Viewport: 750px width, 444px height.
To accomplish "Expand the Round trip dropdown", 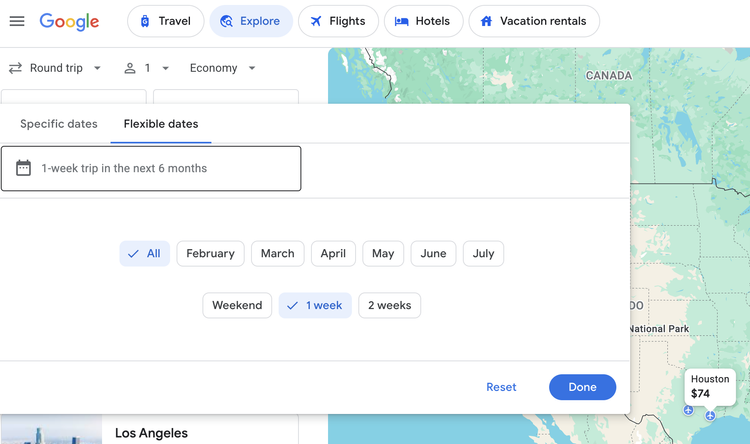I will coord(55,68).
